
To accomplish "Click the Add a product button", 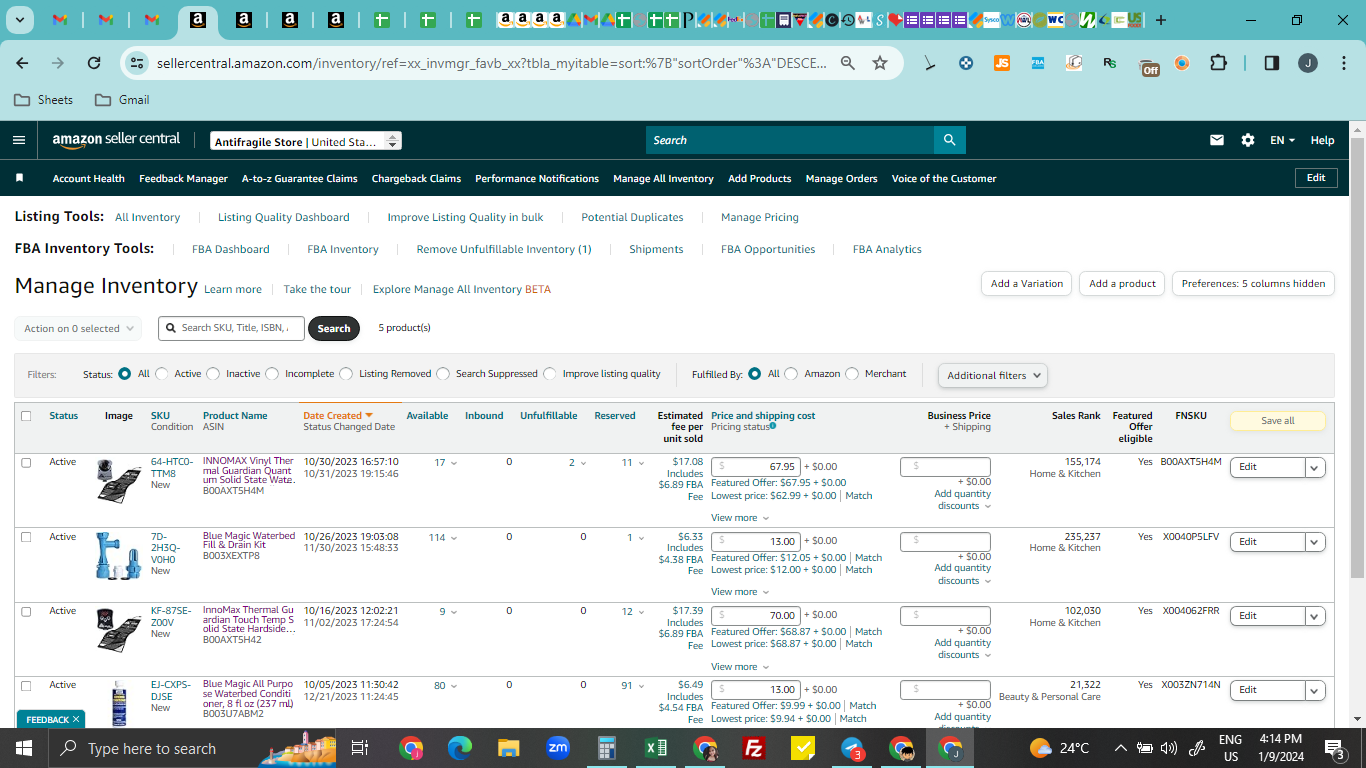I will 1122,284.
